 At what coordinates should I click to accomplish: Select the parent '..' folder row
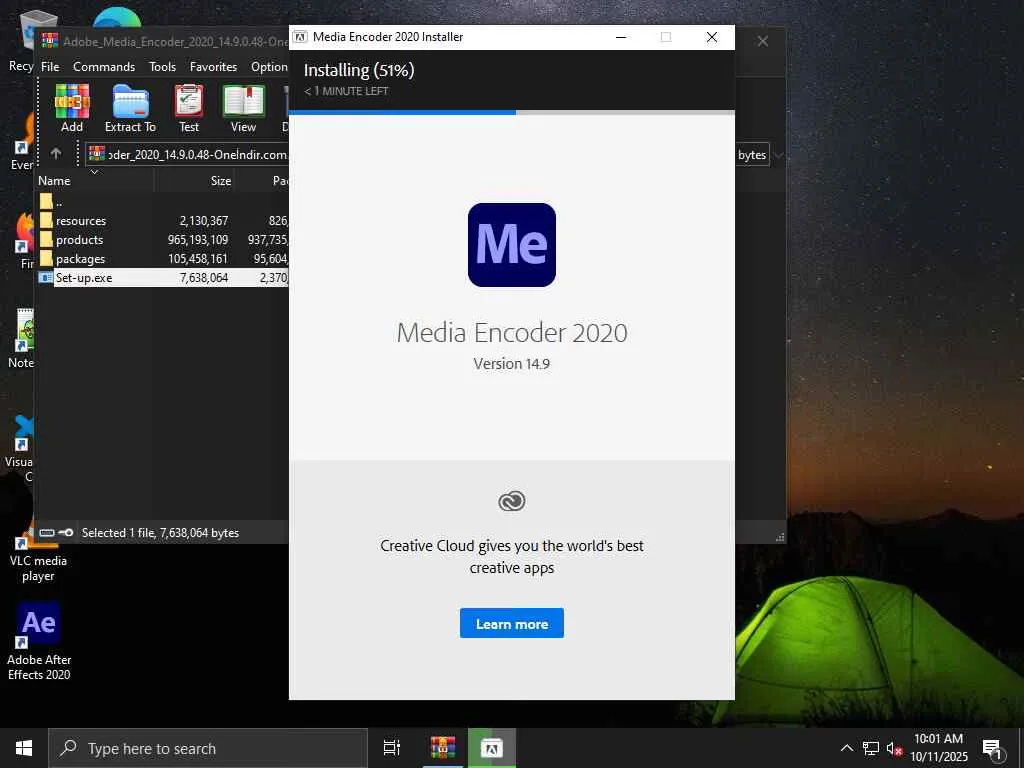click(x=163, y=201)
